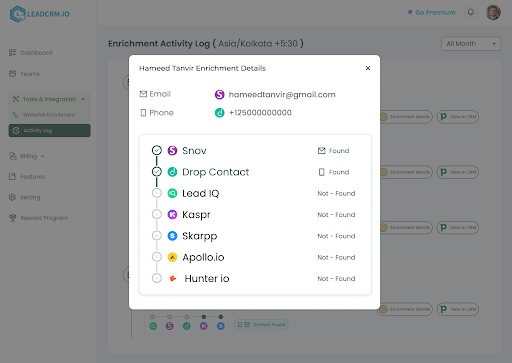This screenshot has width=512, height=363.
Task: Click the Billing document icon
Action: pyautogui.click(x=13, y=156)
